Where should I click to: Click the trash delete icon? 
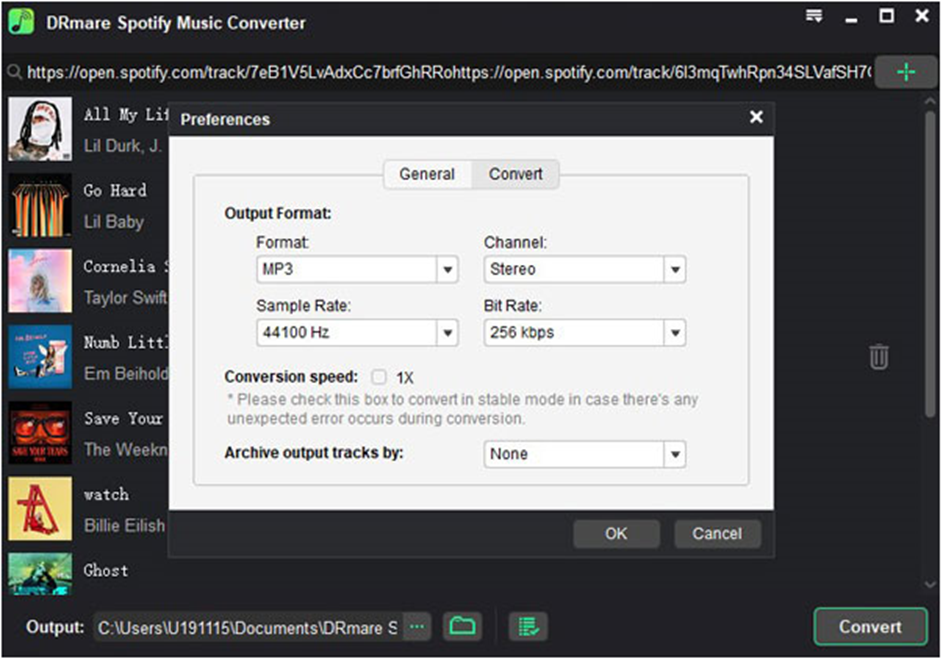(878, 356)
